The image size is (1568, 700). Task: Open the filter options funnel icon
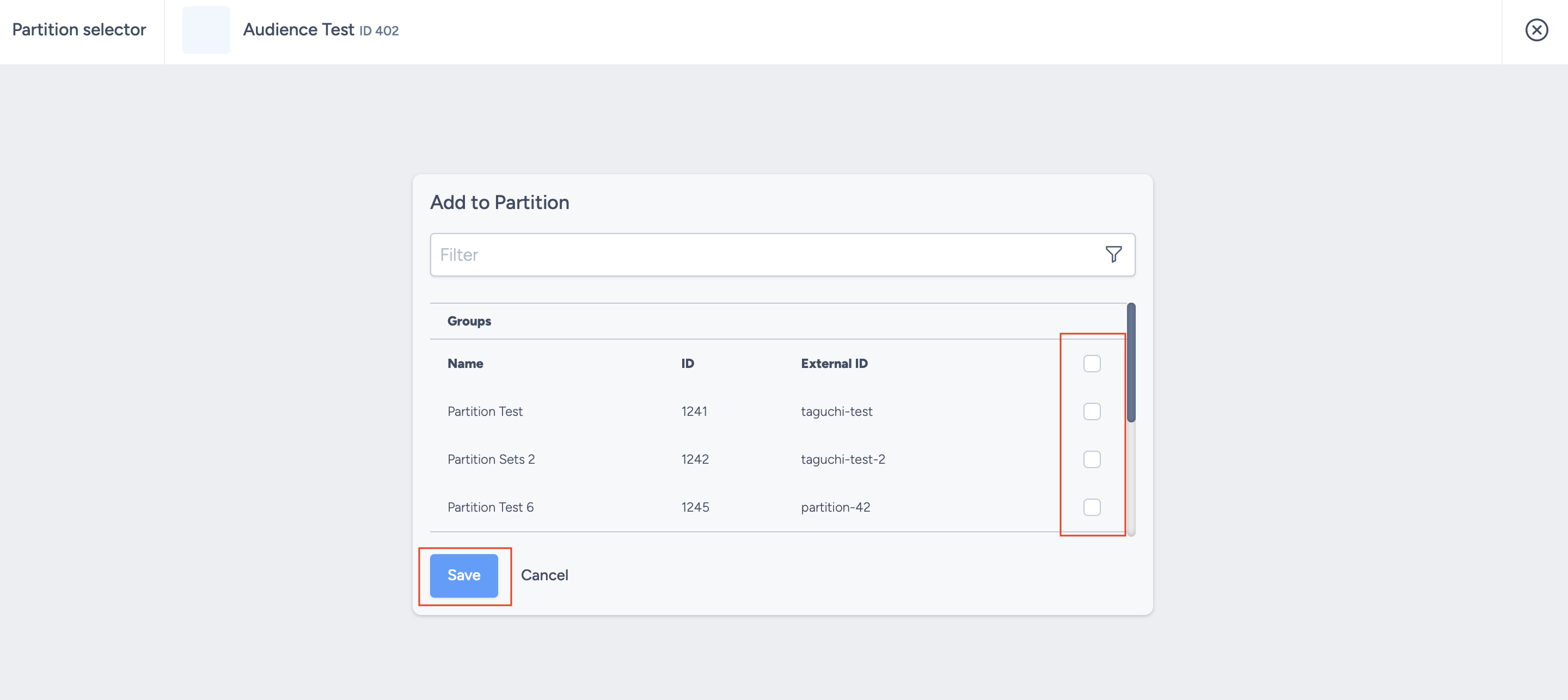click(x=1113, y=254)
